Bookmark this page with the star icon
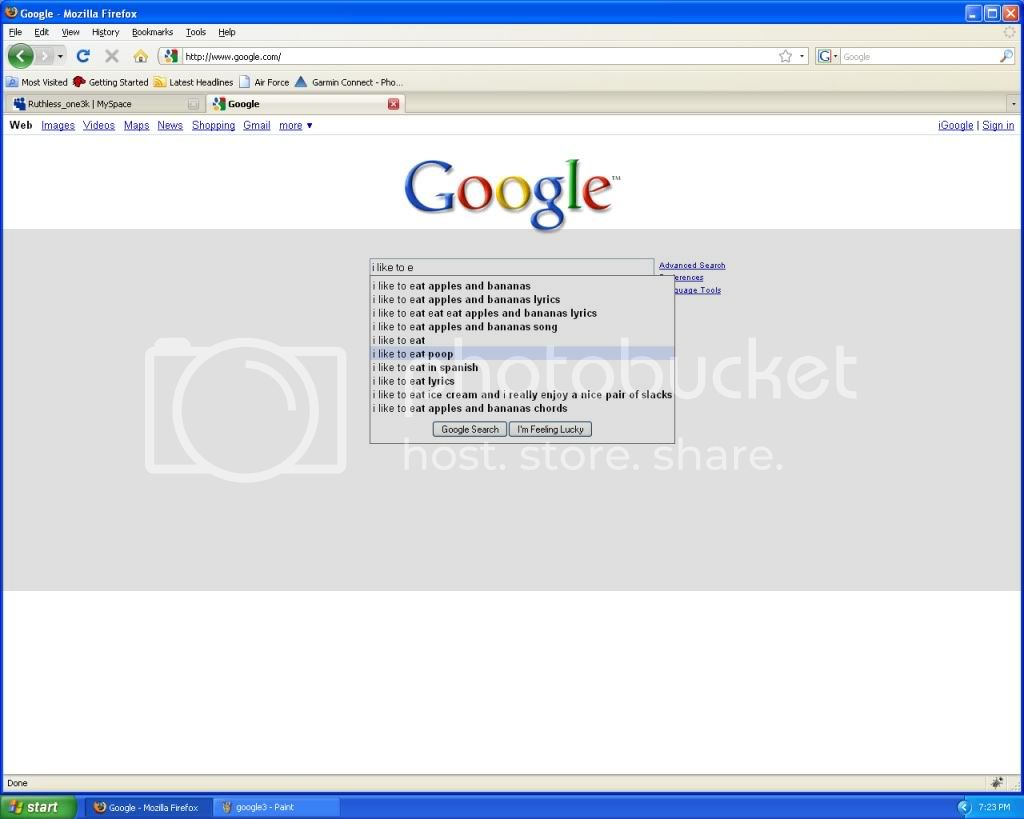The height and width of the screenshot is (819, 1024). (786, 56)
